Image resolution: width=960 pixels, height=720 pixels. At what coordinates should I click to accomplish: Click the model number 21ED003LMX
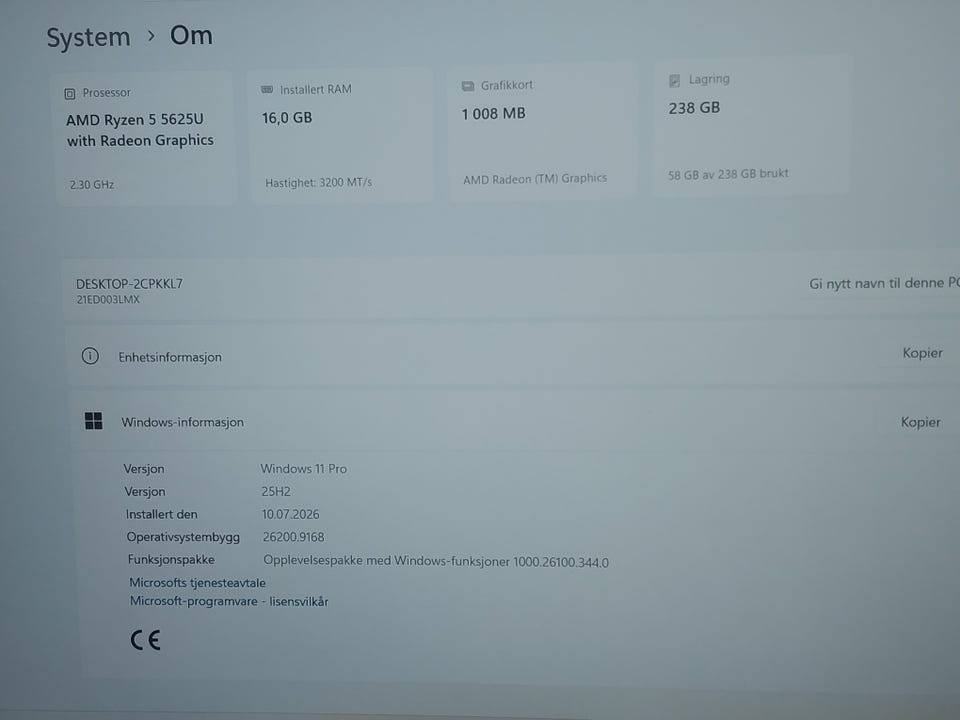pyautogui.click(x=108, y=299)
